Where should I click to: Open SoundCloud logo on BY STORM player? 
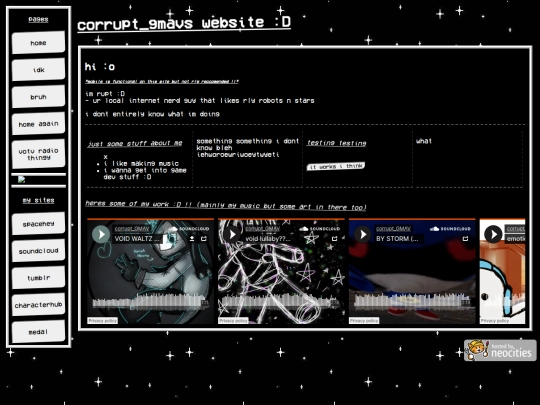tap(450, 229)
